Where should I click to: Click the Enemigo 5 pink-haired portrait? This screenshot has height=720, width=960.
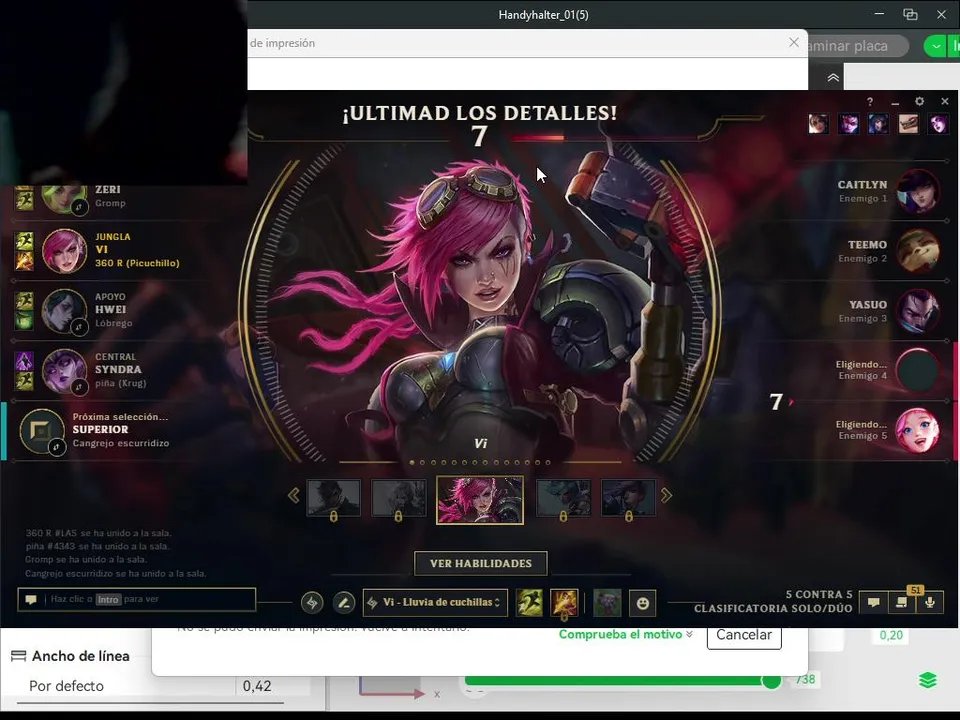click(918, 430)
